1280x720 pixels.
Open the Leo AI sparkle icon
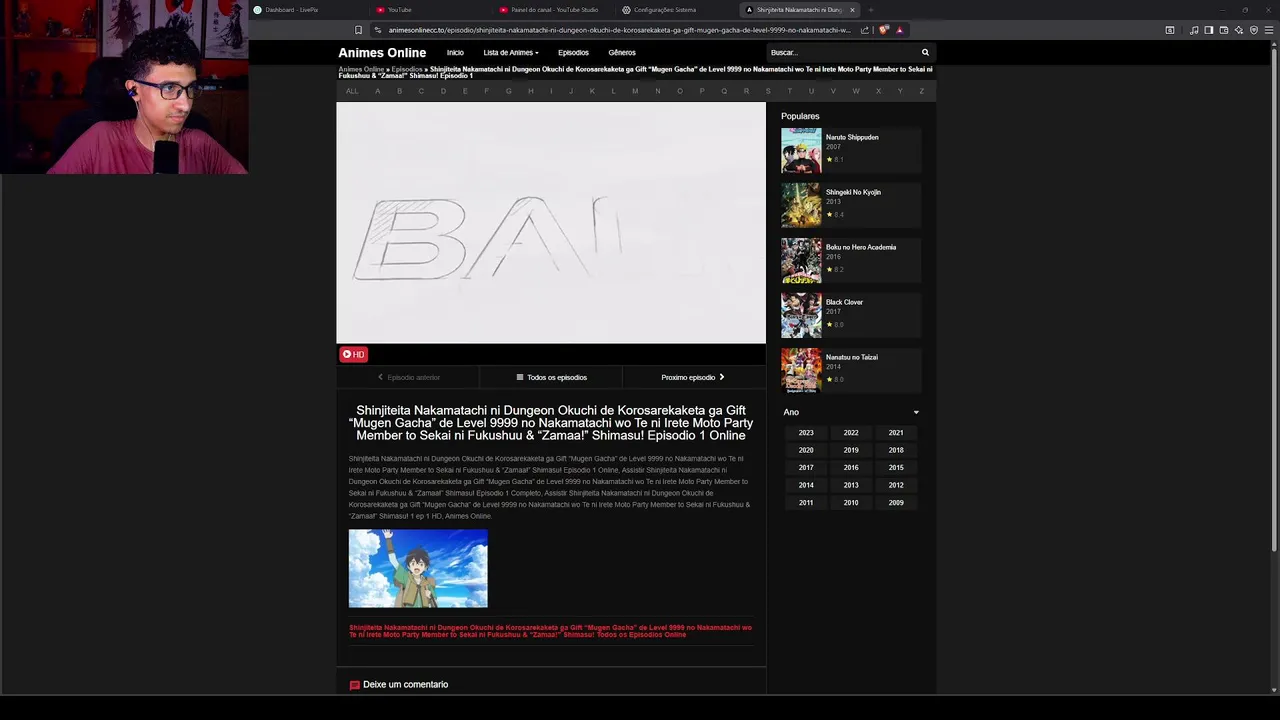pos(1239,30)
